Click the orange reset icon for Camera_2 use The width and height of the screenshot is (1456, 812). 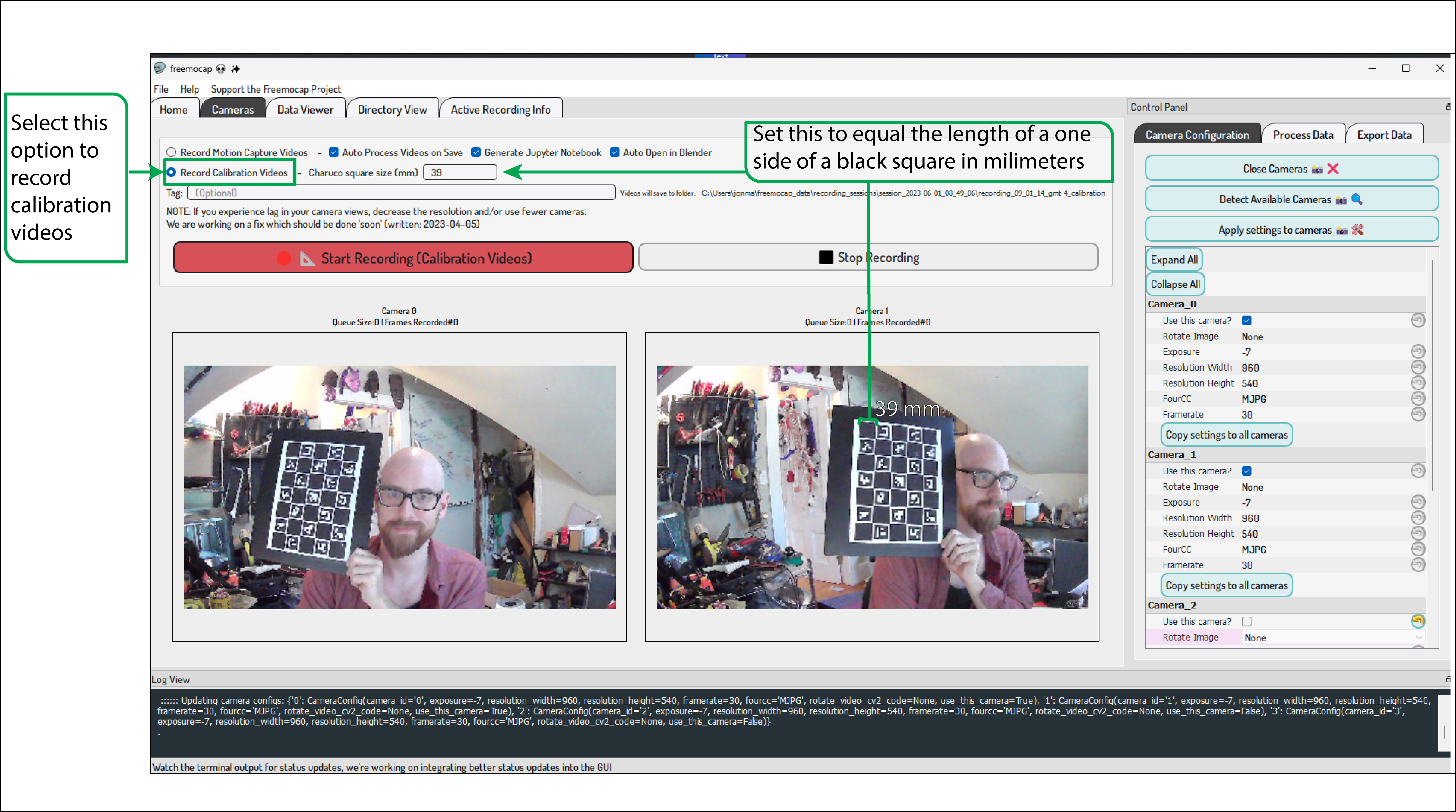coord(1418,621)
